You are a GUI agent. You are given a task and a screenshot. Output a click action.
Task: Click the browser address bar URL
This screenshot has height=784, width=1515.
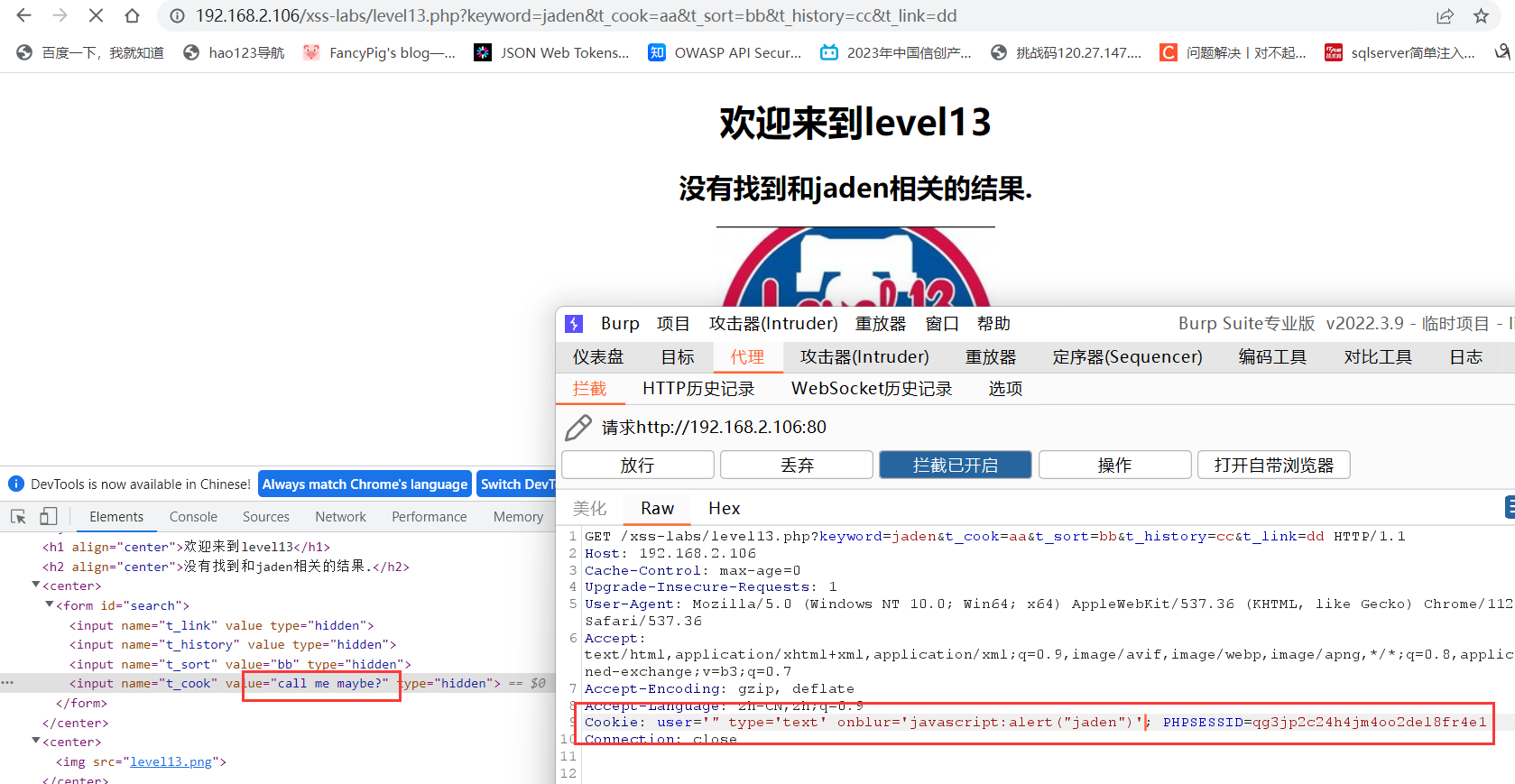pyautogui.click(x=576, y=16)
